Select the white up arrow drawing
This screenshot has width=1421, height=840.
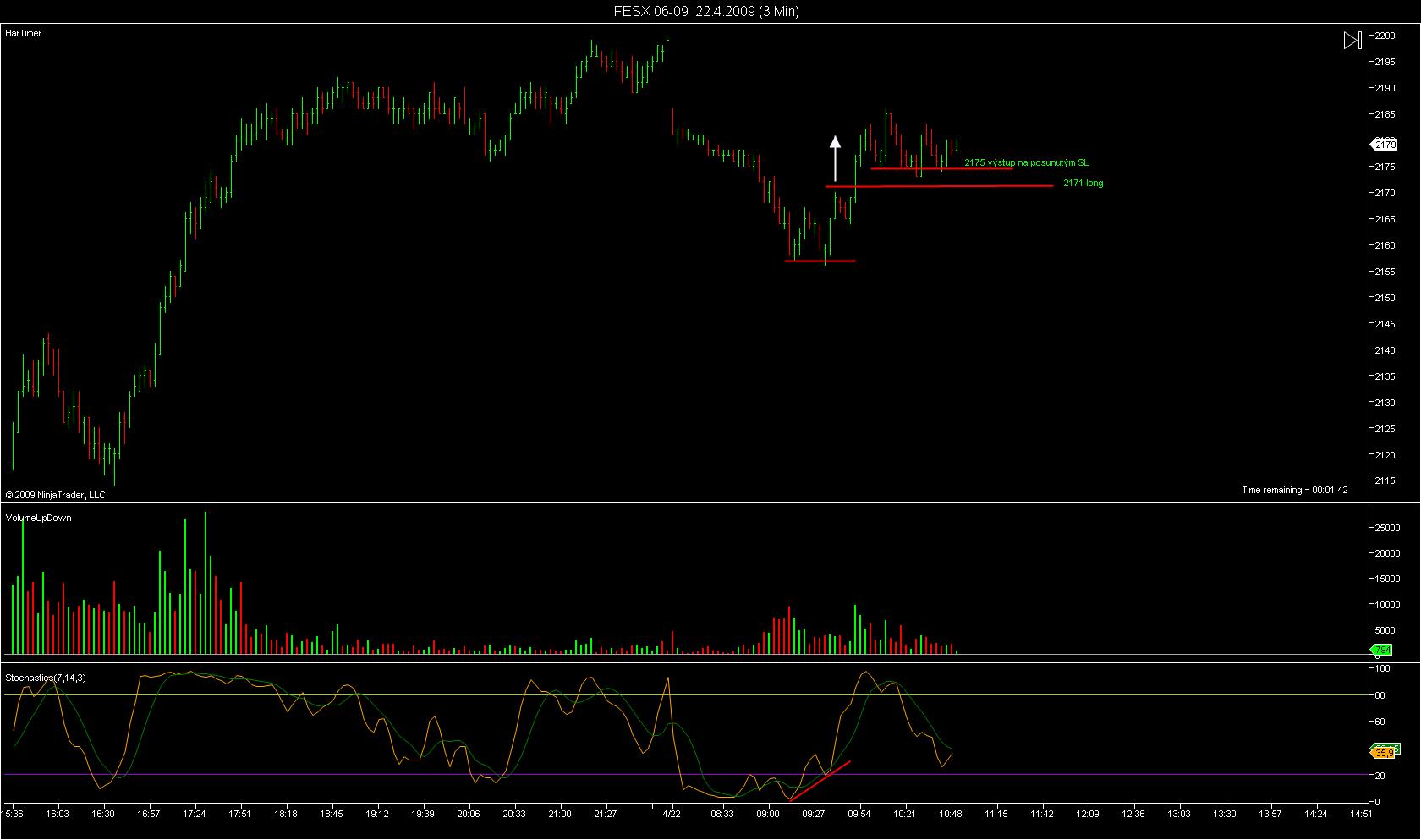(x=835, y=158)
